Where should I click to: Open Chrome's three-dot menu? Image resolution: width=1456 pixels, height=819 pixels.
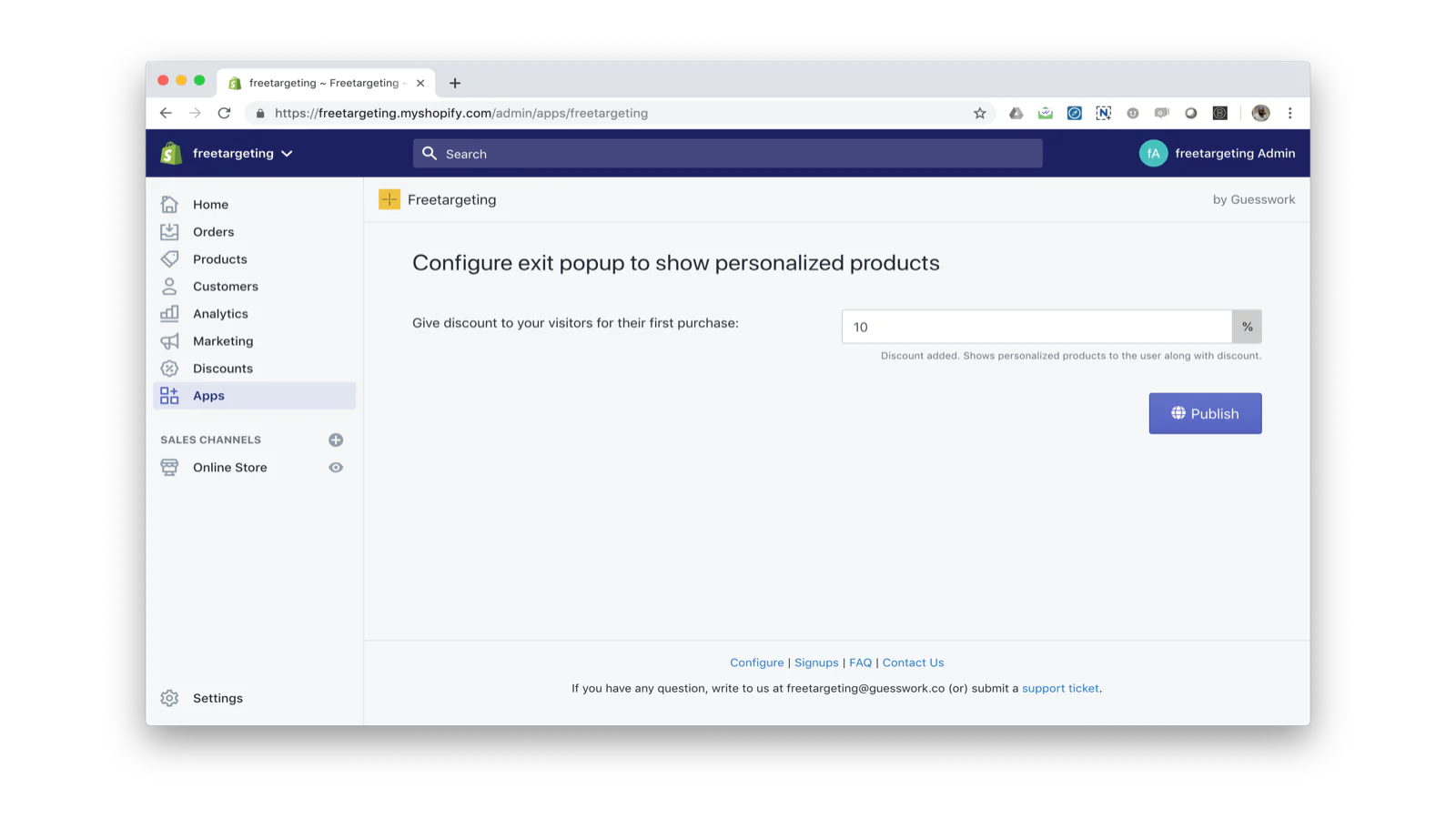point(1289,113)
